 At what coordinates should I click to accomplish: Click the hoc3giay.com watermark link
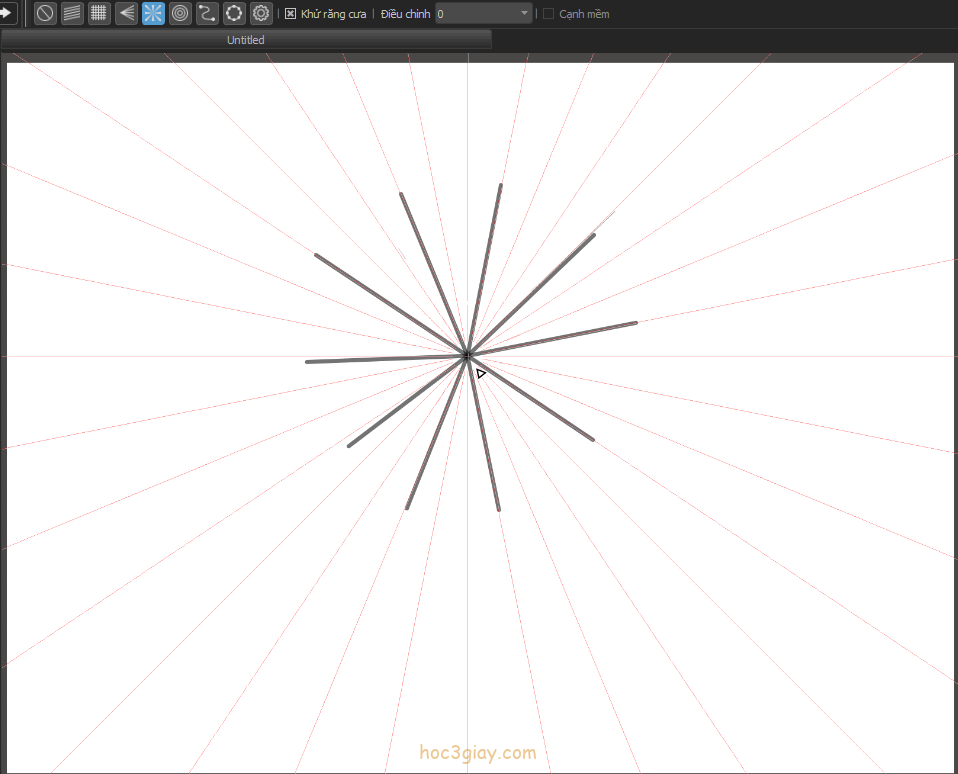pos(478,753)
